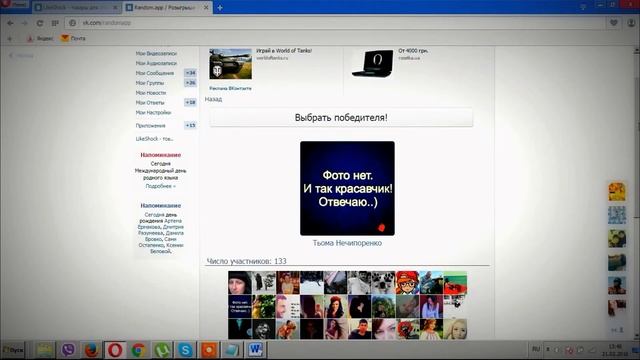Open the Играй в World of Tanks! link
640x360 pixels.
pos(284,51)
